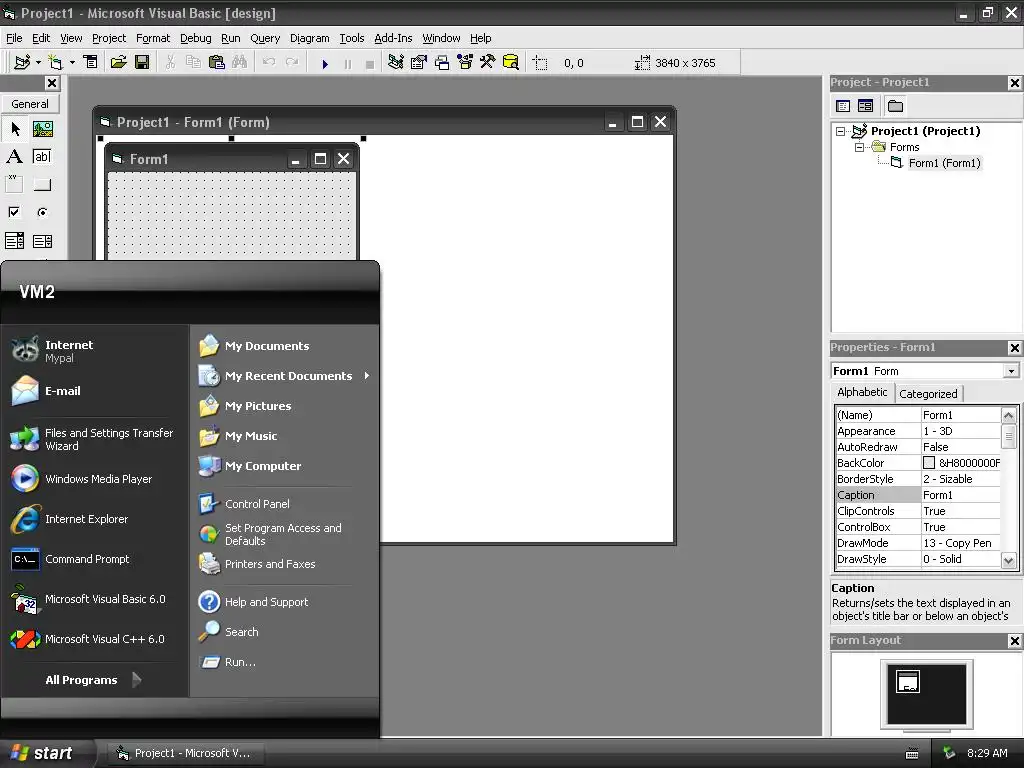Image resolution: width=1024 pixels, height=768 pixels.
Task: Toggle Folders in the Project panel
Action: 895,106
